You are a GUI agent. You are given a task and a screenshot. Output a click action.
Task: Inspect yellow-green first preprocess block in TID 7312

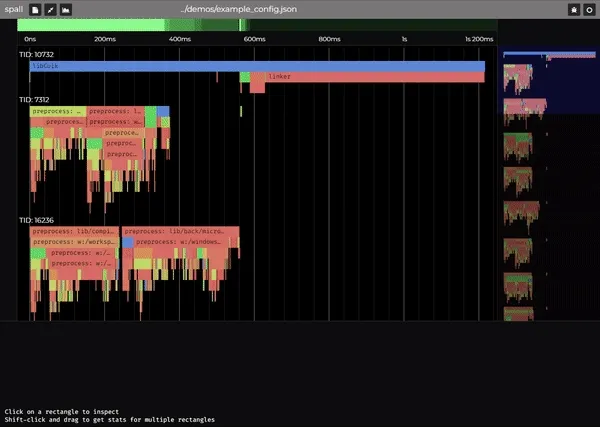pos(58,111)
